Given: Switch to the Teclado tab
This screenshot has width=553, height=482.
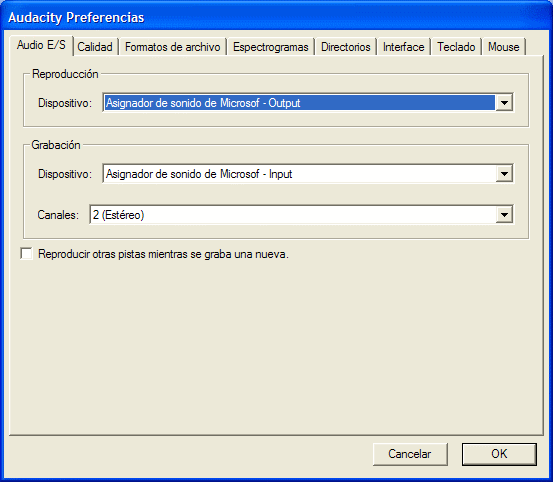Looking at the screenshot, I should pos(456,47).
